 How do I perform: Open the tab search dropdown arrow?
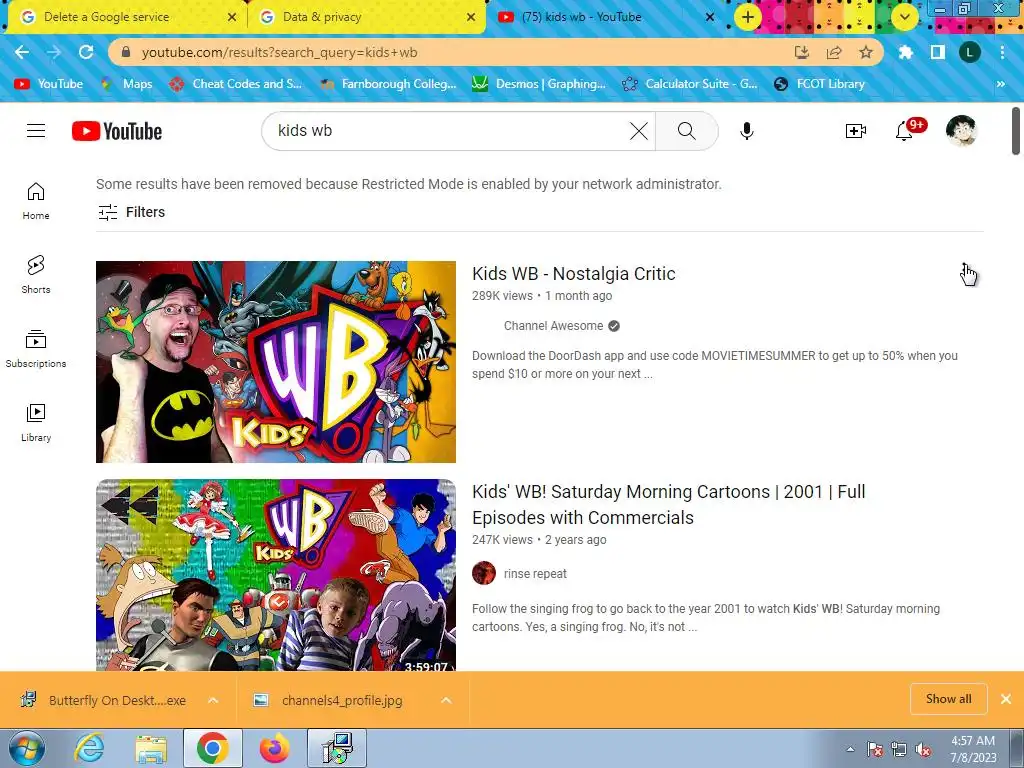click(904, 17)
